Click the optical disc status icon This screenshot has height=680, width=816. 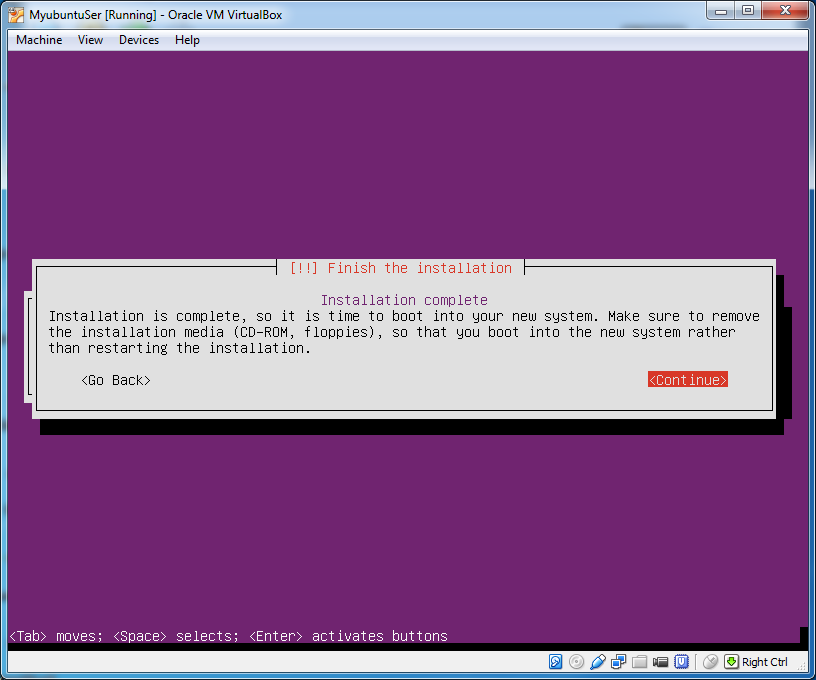pyautogui.click(x=576, y=662)
